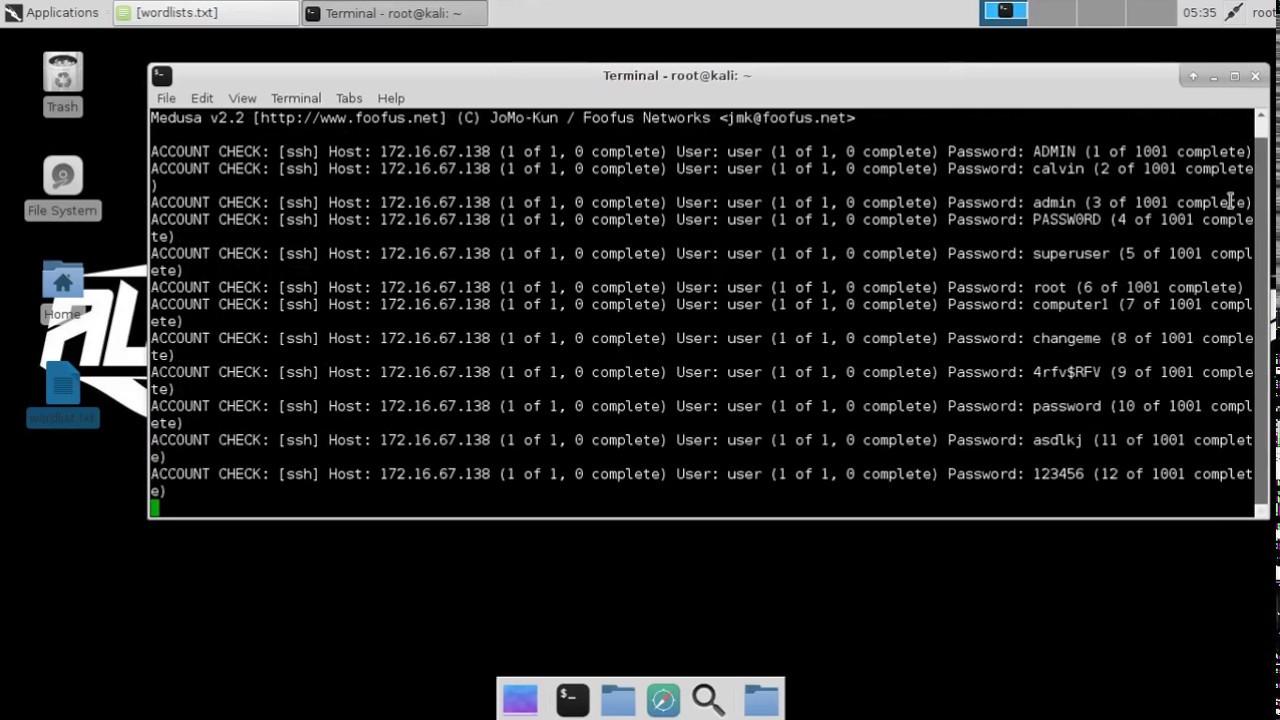Click the show desktop icon in dock

[520, 700]
